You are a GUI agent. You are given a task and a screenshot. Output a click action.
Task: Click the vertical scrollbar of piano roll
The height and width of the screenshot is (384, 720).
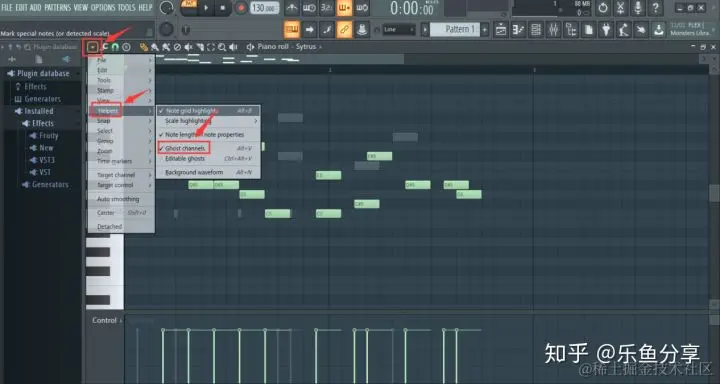[x=714, y=193]
